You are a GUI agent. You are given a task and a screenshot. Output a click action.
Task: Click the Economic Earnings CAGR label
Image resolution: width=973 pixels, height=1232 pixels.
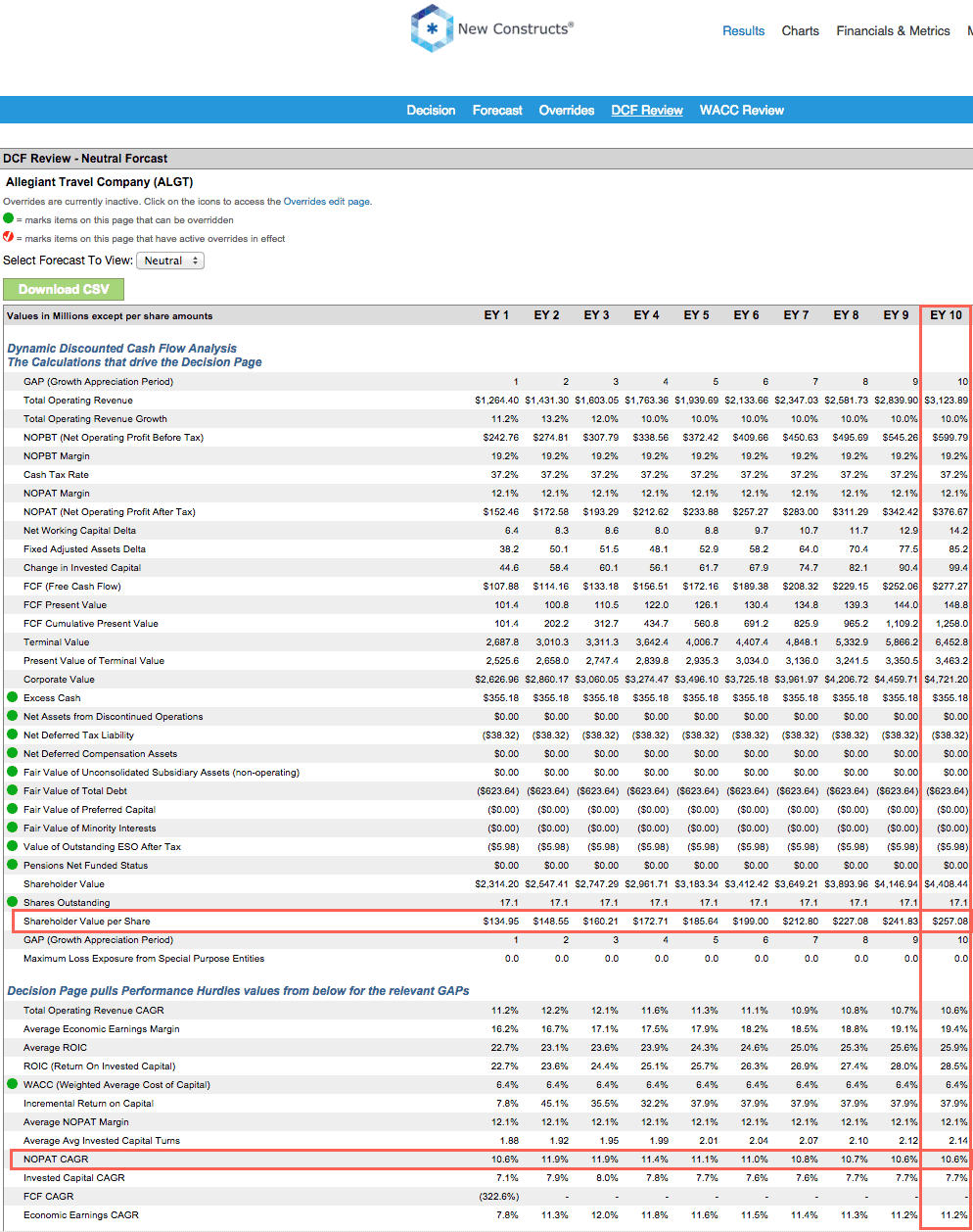pyautogui.click(x=81, y=1215)
